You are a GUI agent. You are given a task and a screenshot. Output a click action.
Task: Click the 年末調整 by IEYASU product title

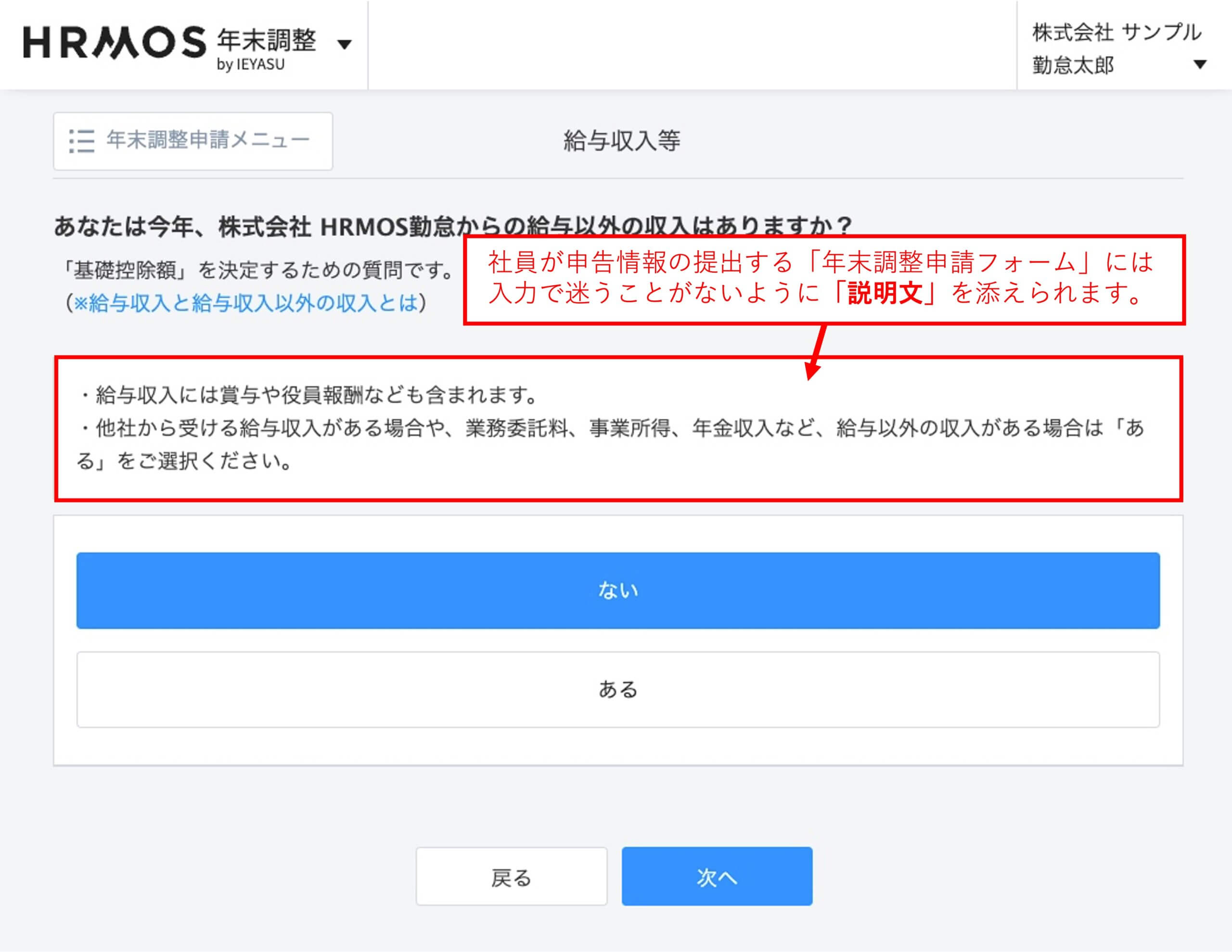click(267, 40)
